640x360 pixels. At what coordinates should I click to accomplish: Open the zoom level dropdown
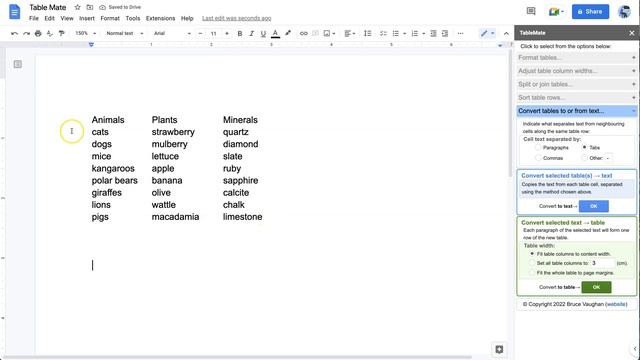(x=85, y=33)
